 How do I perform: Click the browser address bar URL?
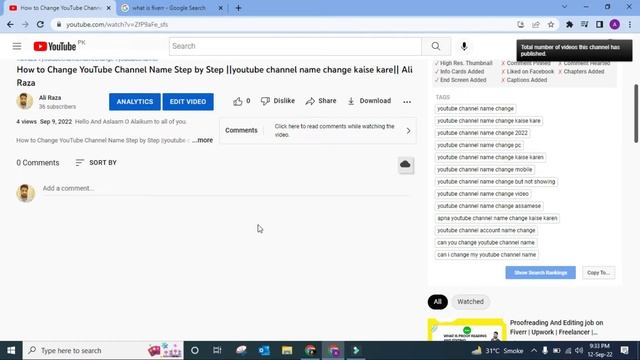click(117, 24)
